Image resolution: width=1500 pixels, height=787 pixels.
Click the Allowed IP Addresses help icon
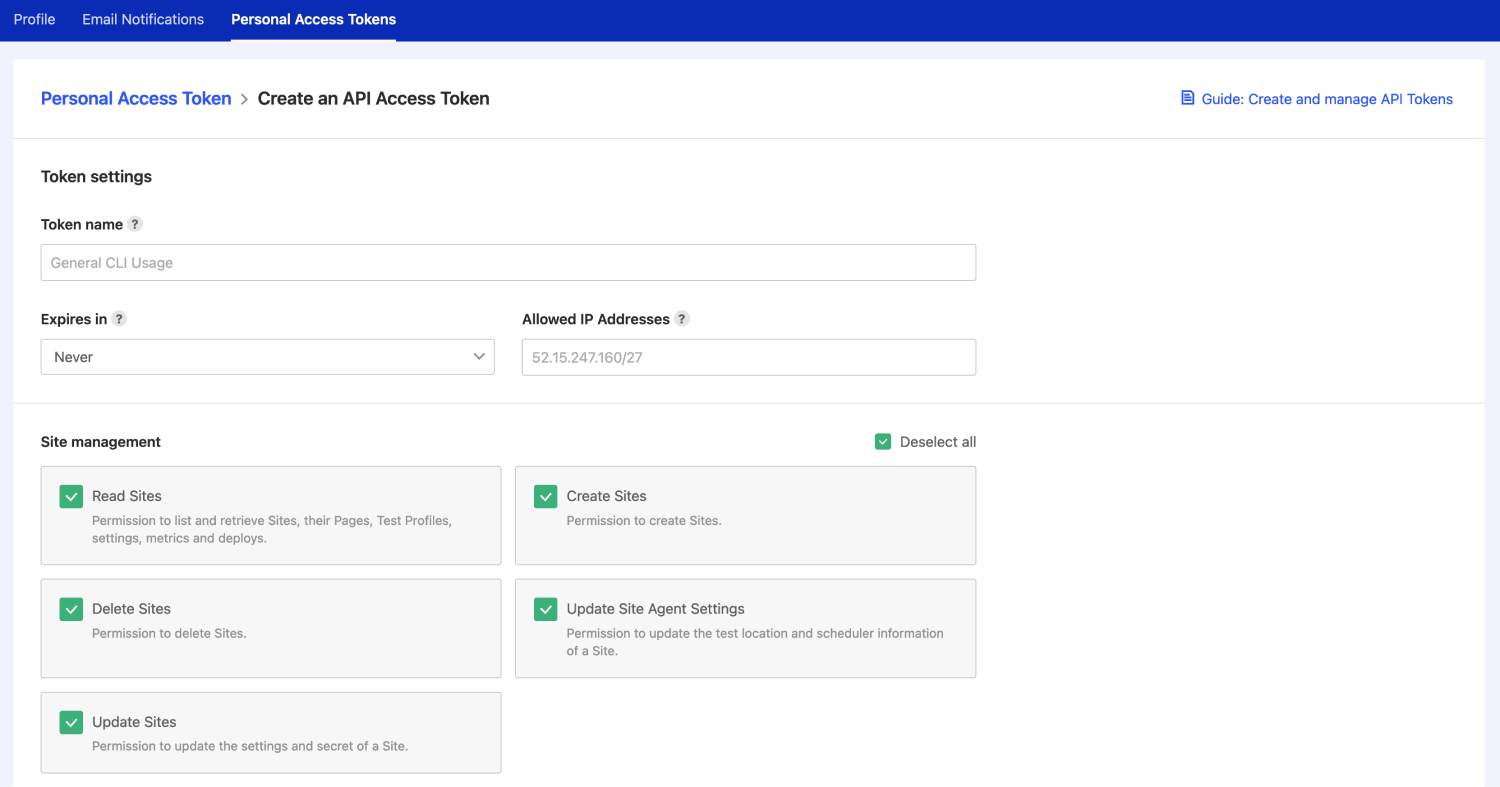tap(682, 319)
